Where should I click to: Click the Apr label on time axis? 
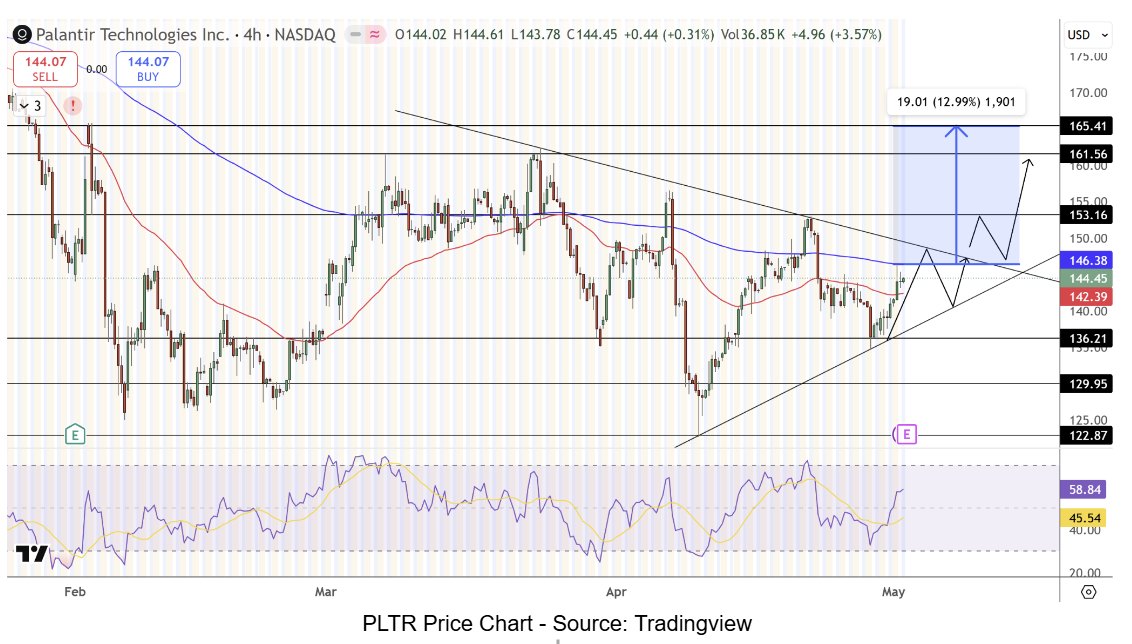(x=616, y=592)
